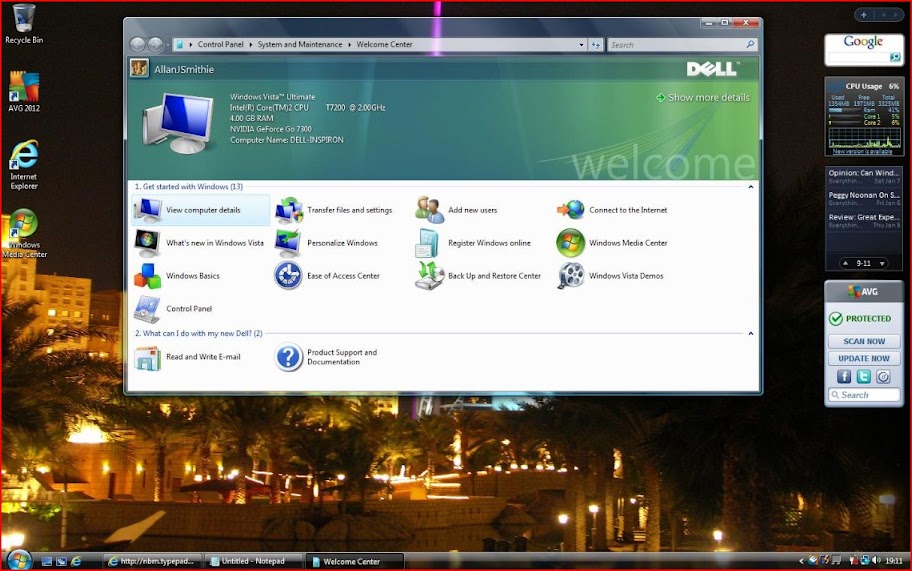
Task: Open AVG gadget Twitter icon
Action: pos(864,377)
